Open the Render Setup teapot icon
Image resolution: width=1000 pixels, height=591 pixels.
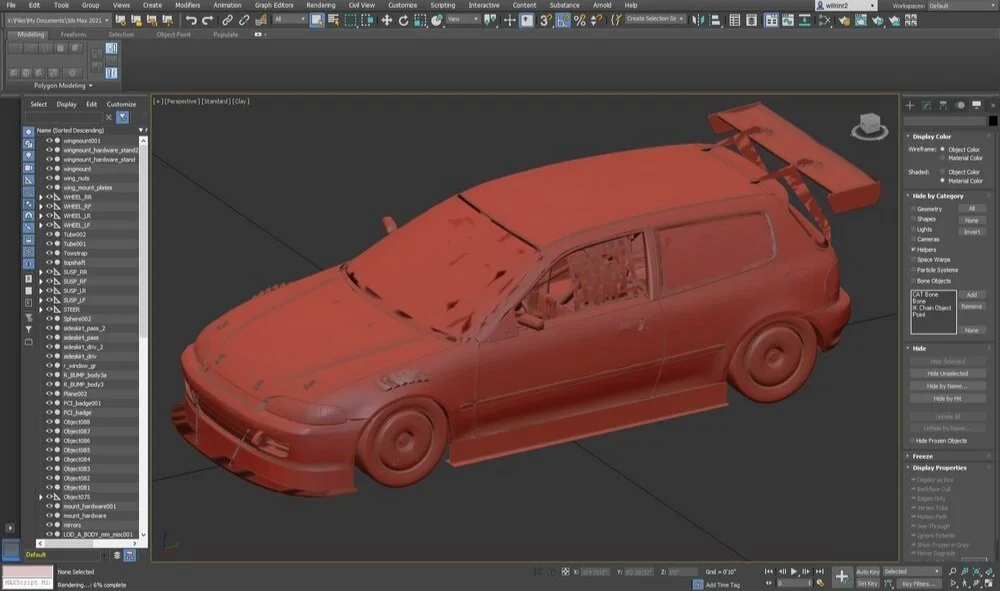point(844,20)
